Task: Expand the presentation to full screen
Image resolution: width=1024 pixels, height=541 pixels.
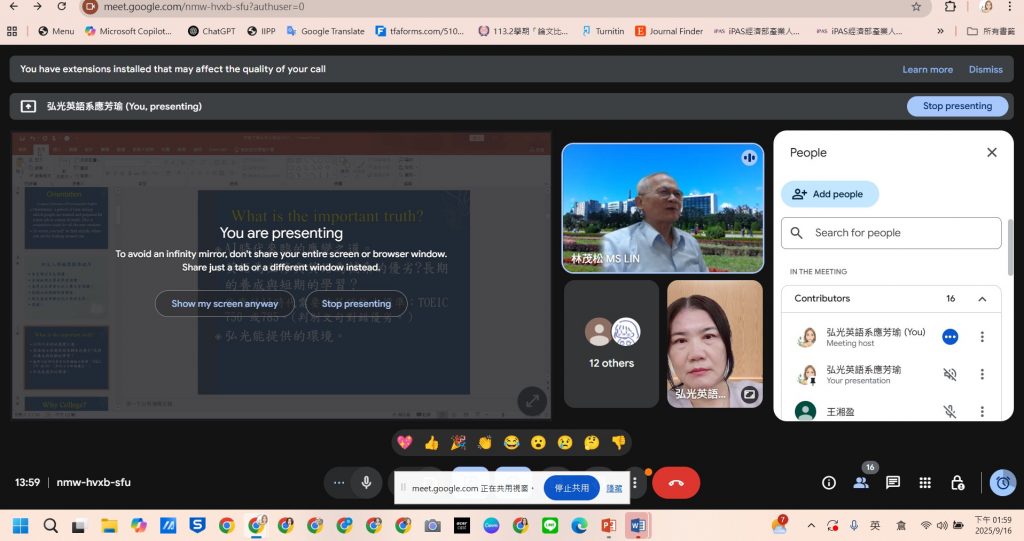Action: [532, 401]
